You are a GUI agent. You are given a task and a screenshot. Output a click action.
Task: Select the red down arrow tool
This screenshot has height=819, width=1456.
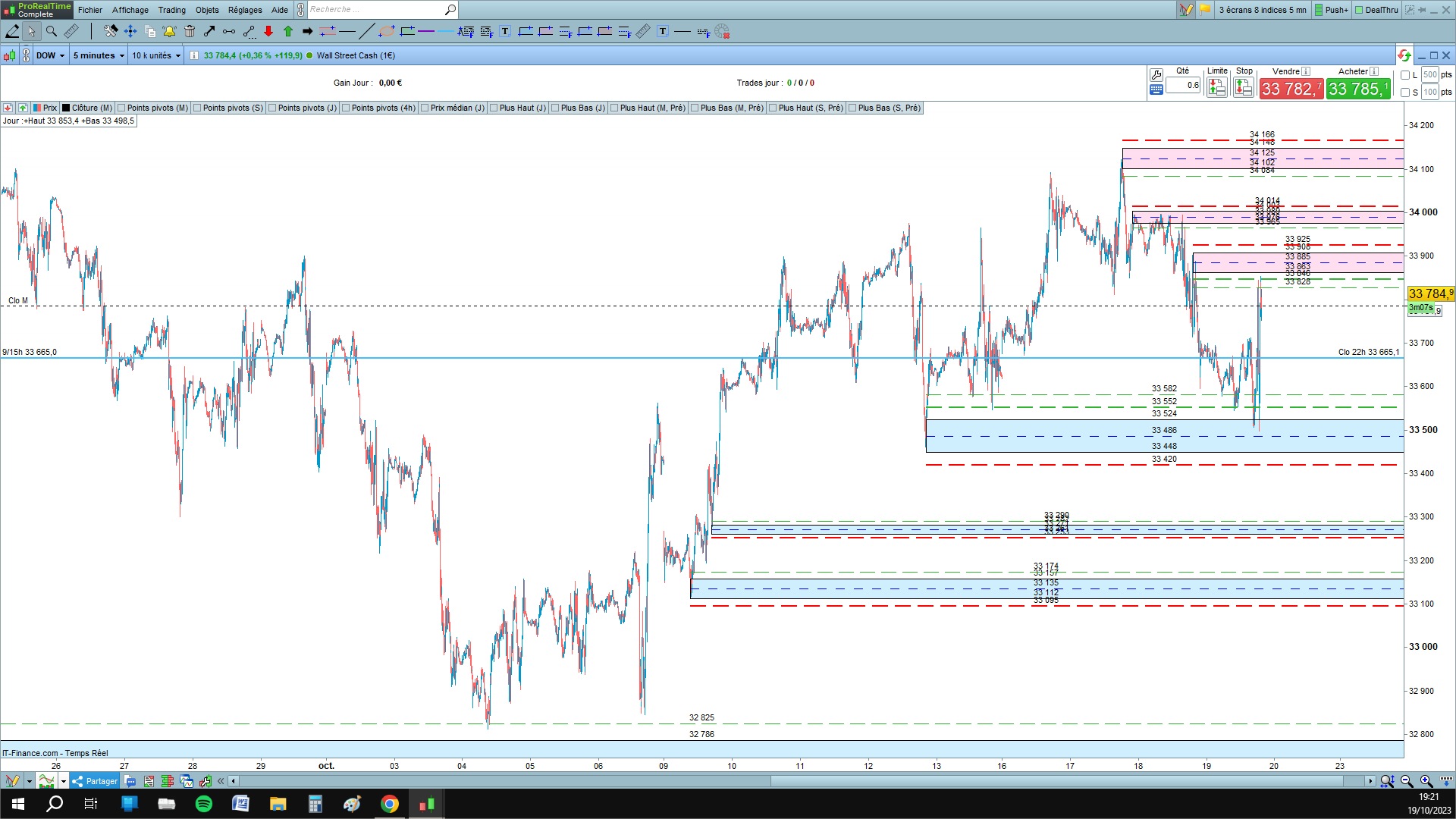pyautogui.click(x=268, y=31)
